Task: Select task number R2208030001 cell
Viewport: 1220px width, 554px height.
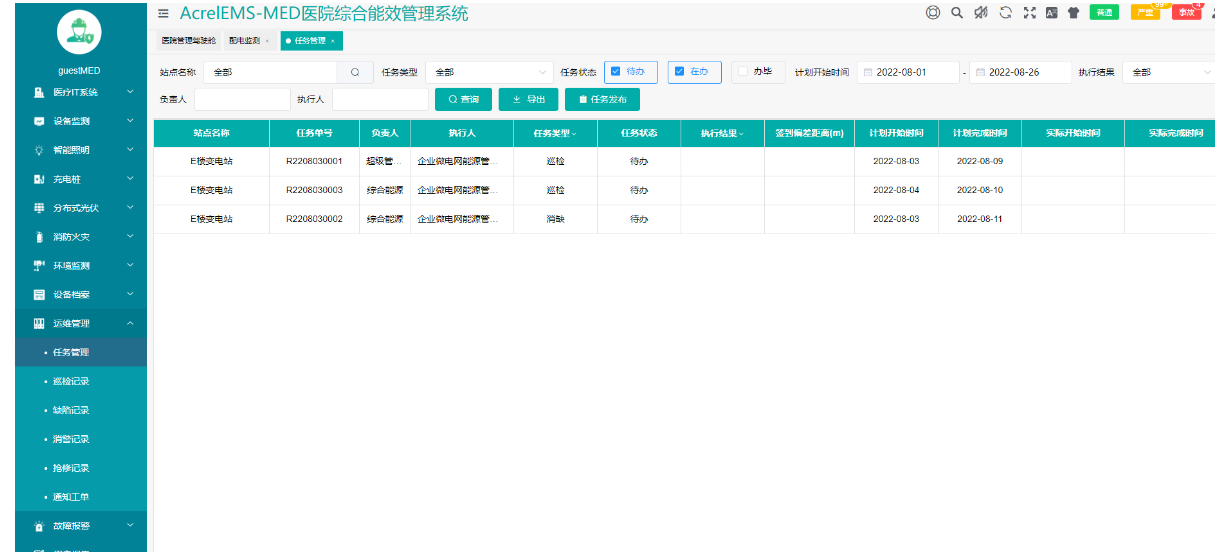Action: point(314,162)
